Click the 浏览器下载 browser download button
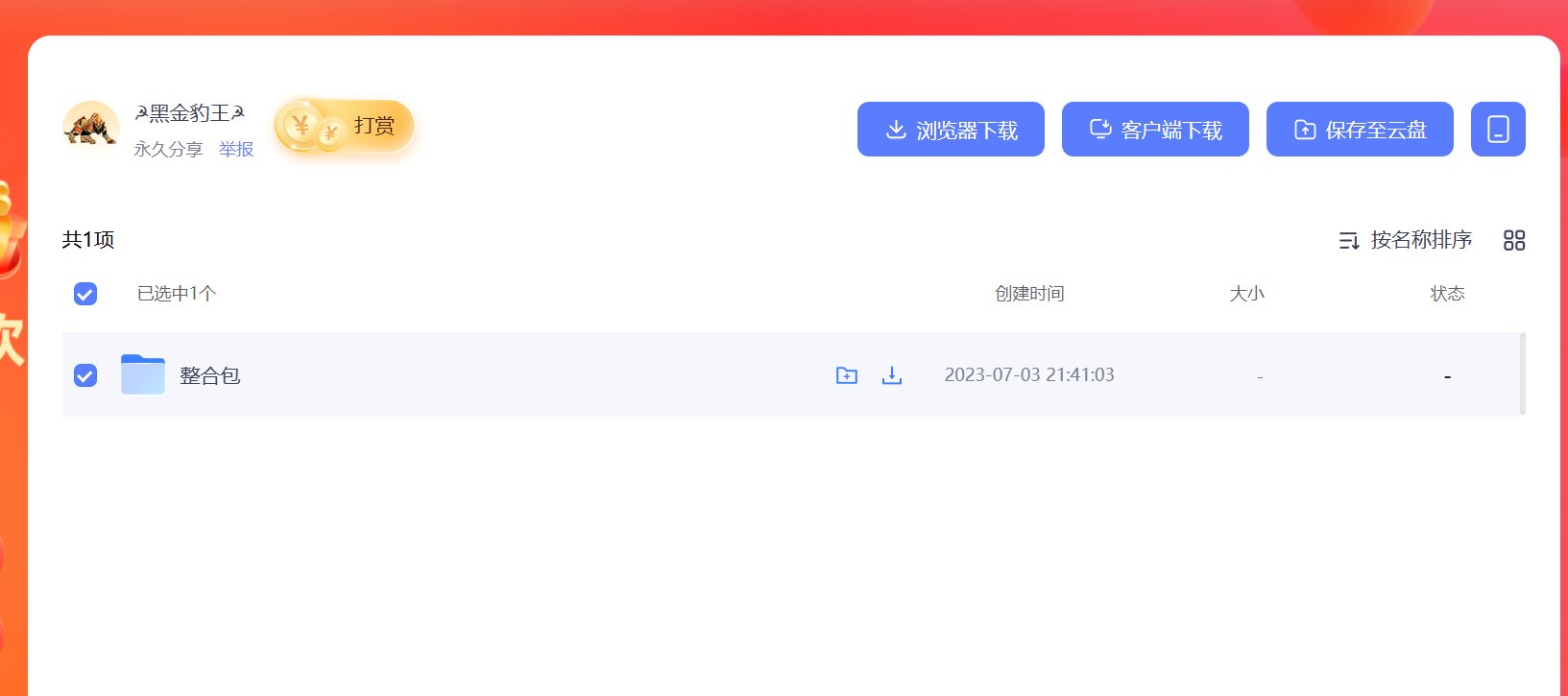The width and height of the screenshot is (1568, 696). click(x=951, y=130)
